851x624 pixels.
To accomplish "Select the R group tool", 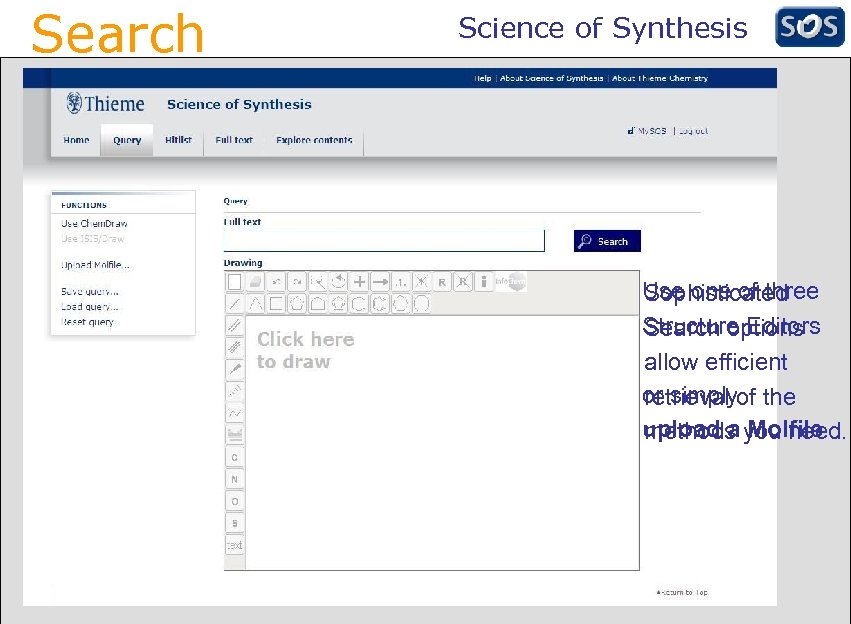I will coord(442,282).
